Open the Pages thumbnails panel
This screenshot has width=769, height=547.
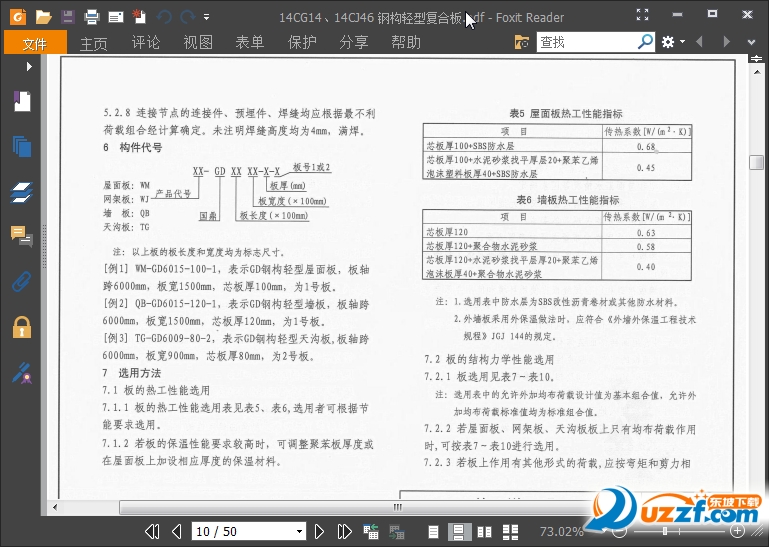point(22,147)
